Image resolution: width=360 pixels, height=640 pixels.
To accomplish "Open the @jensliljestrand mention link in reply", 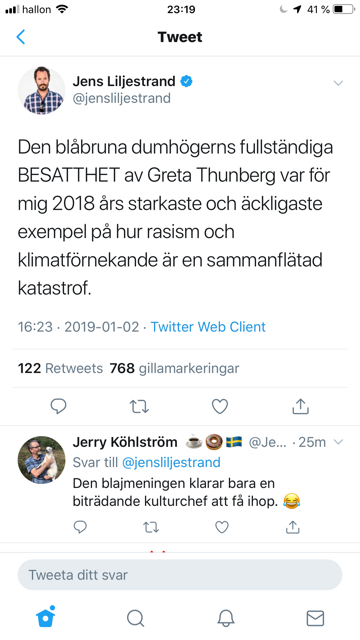I will [x=169, y=462].
